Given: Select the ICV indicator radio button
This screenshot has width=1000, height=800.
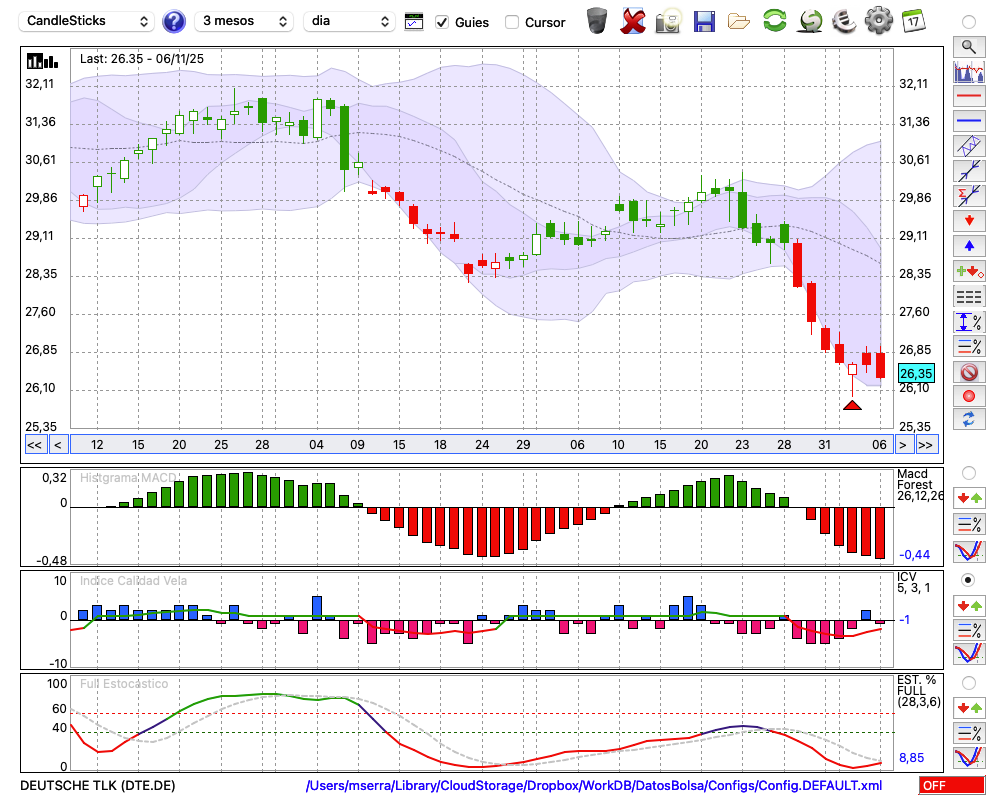Looking at the screenshot, I should tap(968, 580).
